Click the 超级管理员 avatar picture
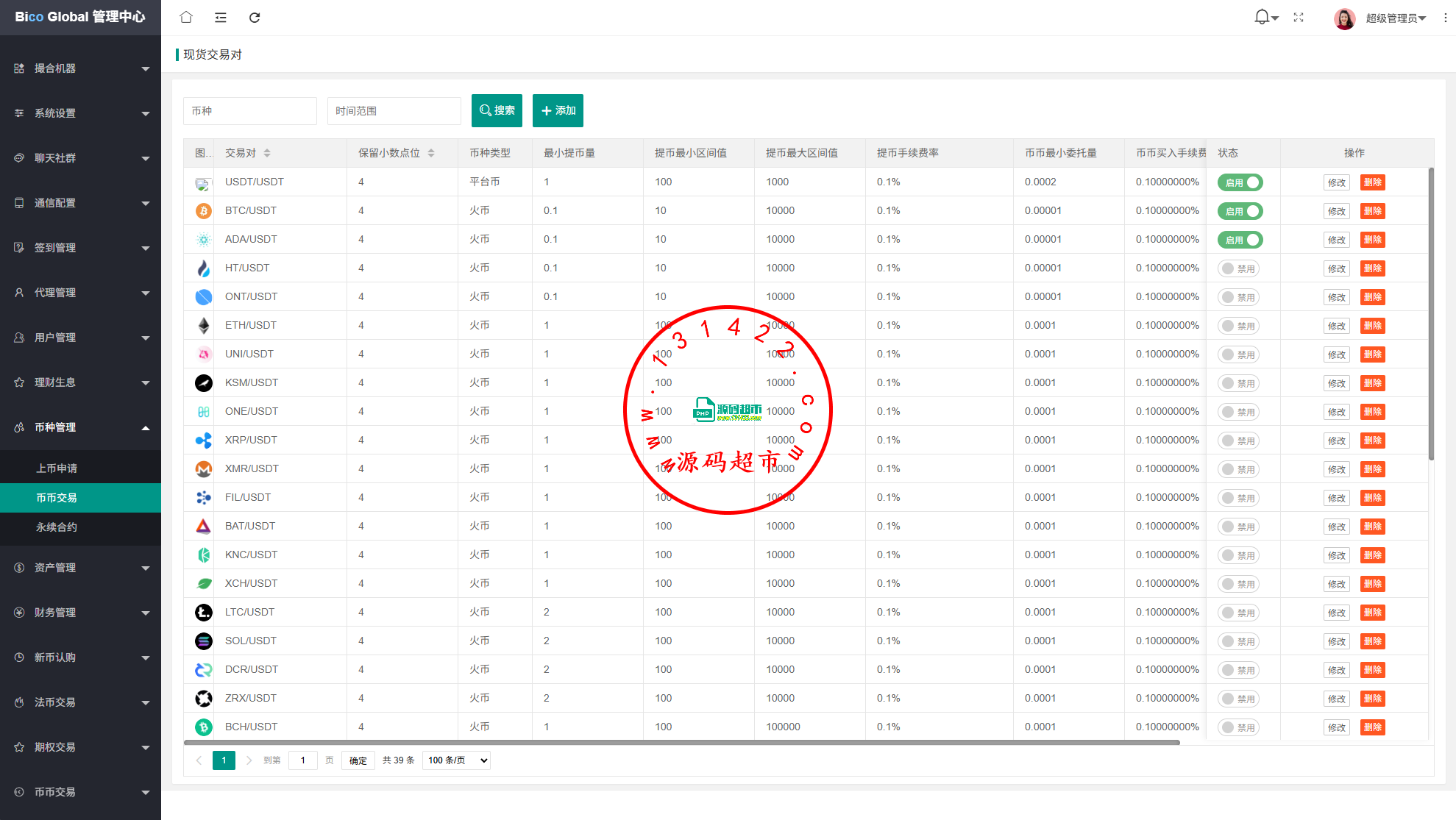Image resolution: width=1456 pixels, height=820 pixels. pos(1344,18)
